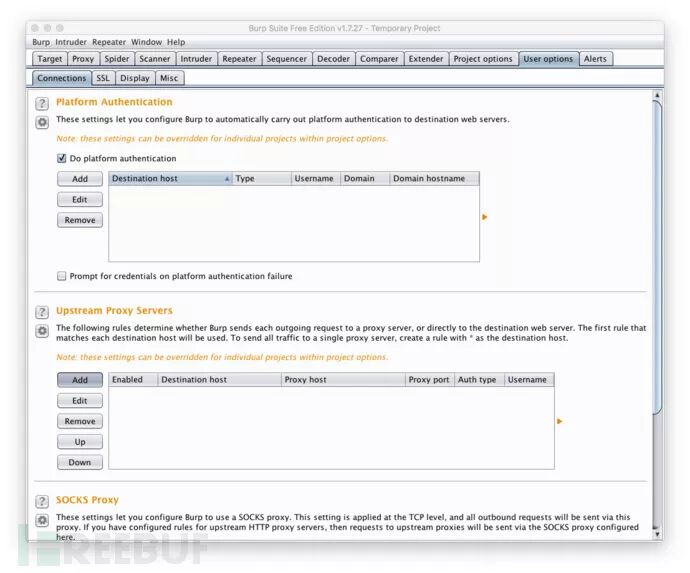The width and height of the screenshot is (690, 573).
Task: Switch to the Extender tab
Action: 426,59
